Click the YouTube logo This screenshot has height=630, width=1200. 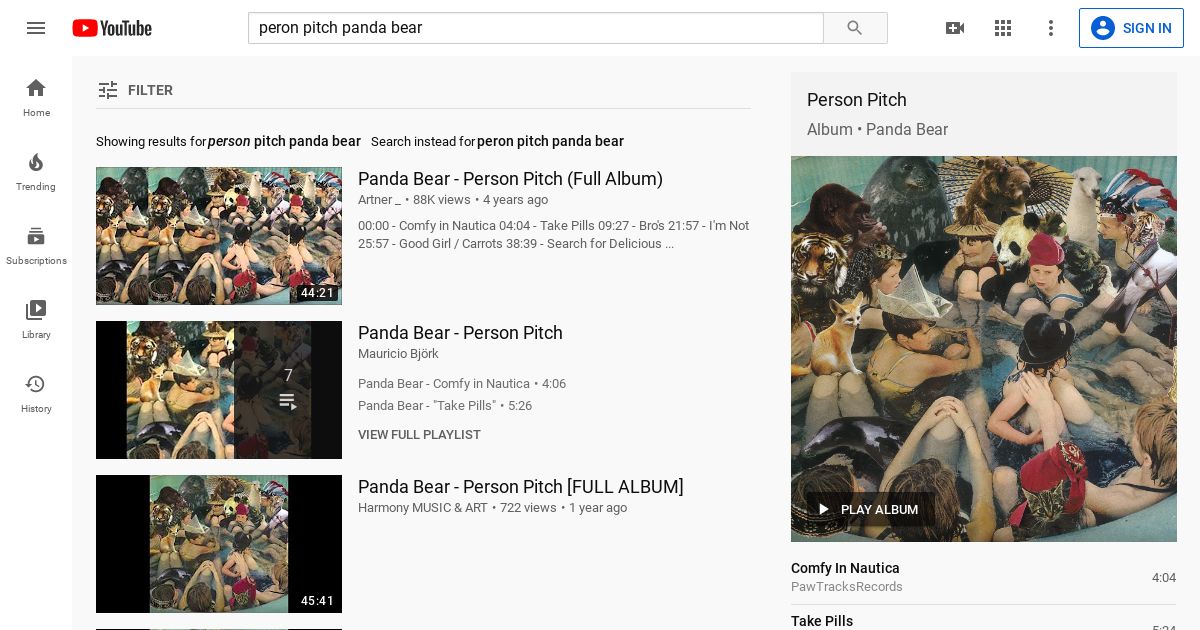tap(112, 28)
